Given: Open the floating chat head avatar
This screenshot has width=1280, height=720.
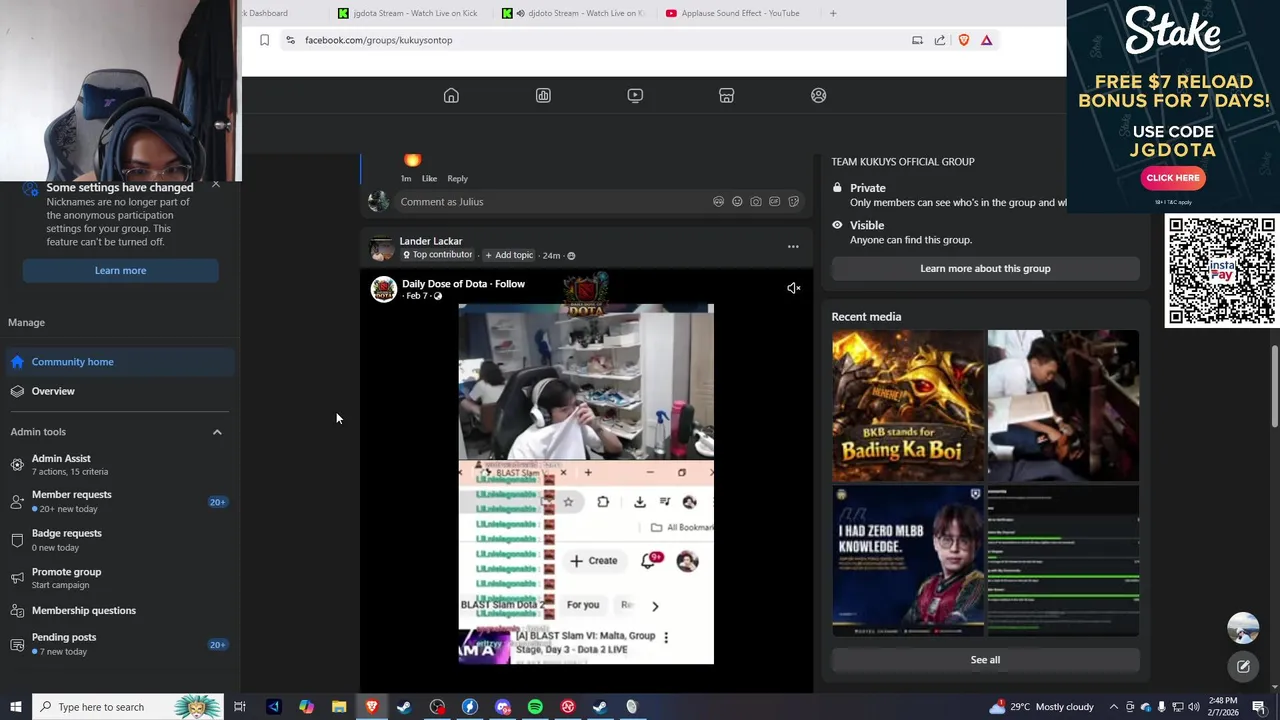Looking at the screenshot, I should point(1243,628).
